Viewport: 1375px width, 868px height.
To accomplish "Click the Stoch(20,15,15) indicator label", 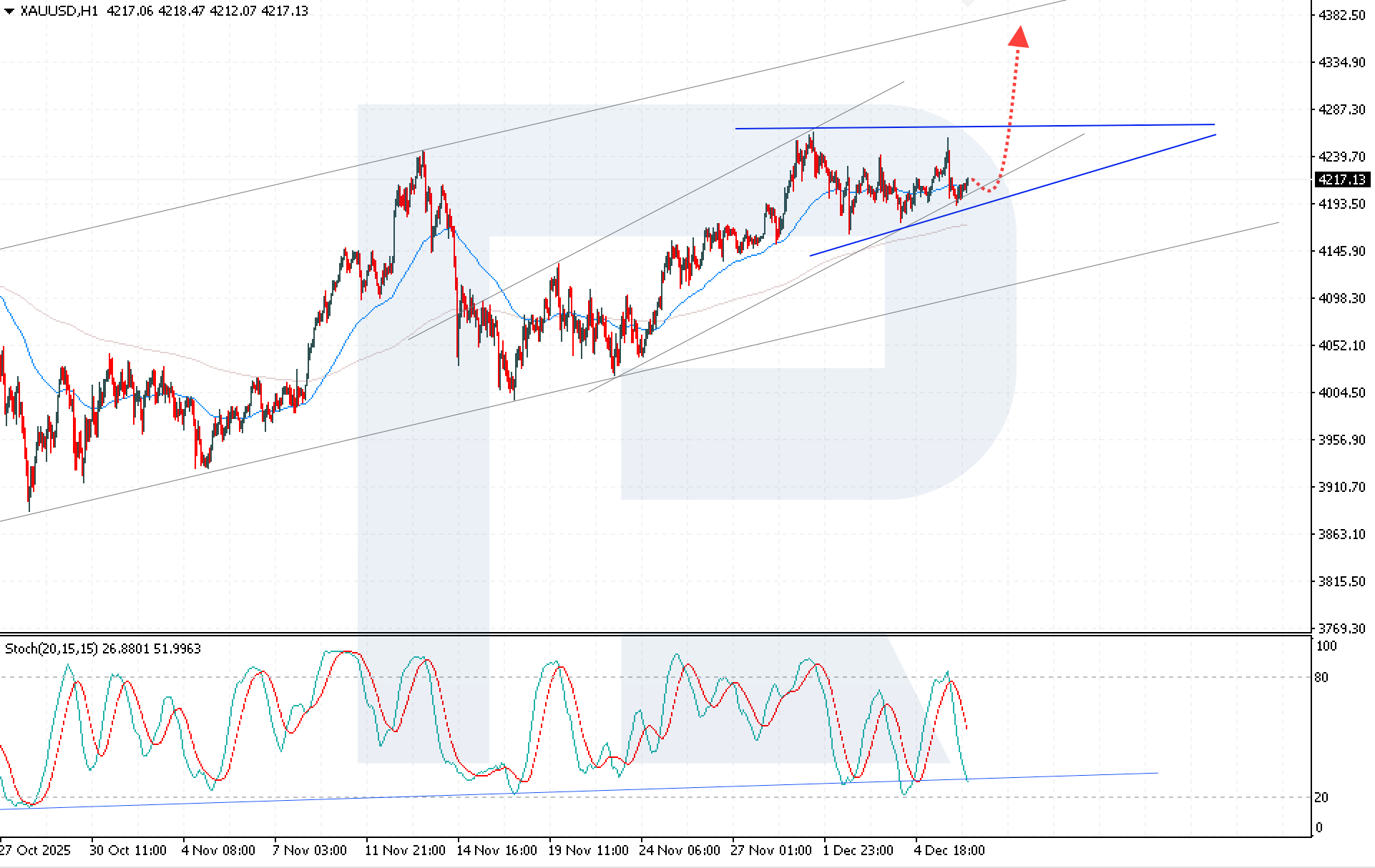I will [x=51, y=648].
